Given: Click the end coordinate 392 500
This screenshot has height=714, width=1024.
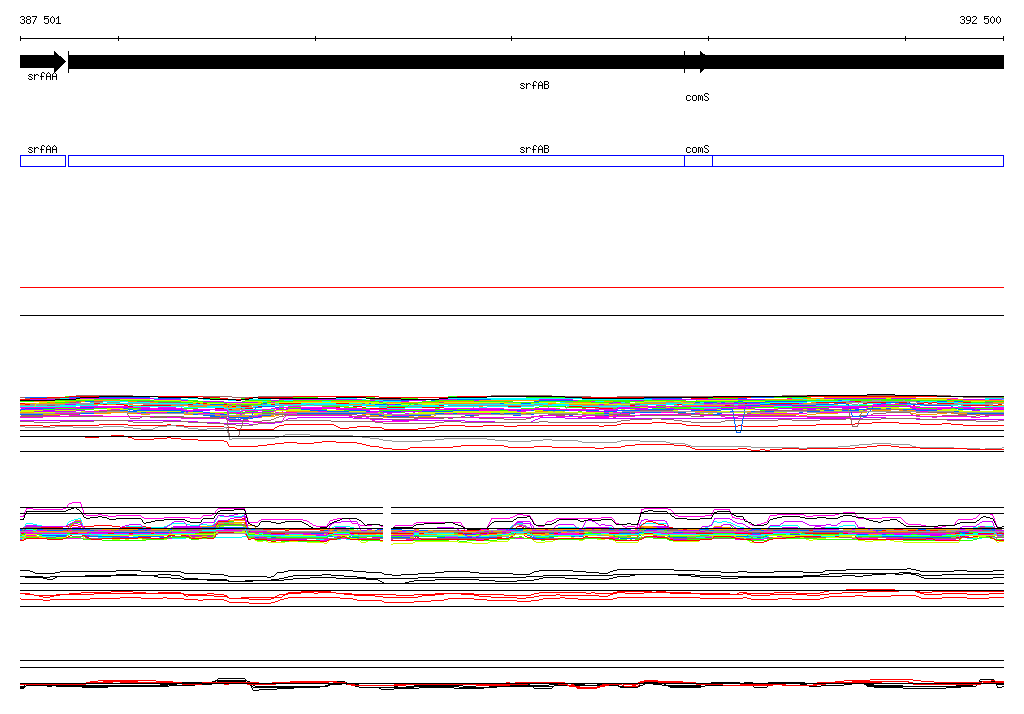Looking at the screenshot, I should pos(980,20).
